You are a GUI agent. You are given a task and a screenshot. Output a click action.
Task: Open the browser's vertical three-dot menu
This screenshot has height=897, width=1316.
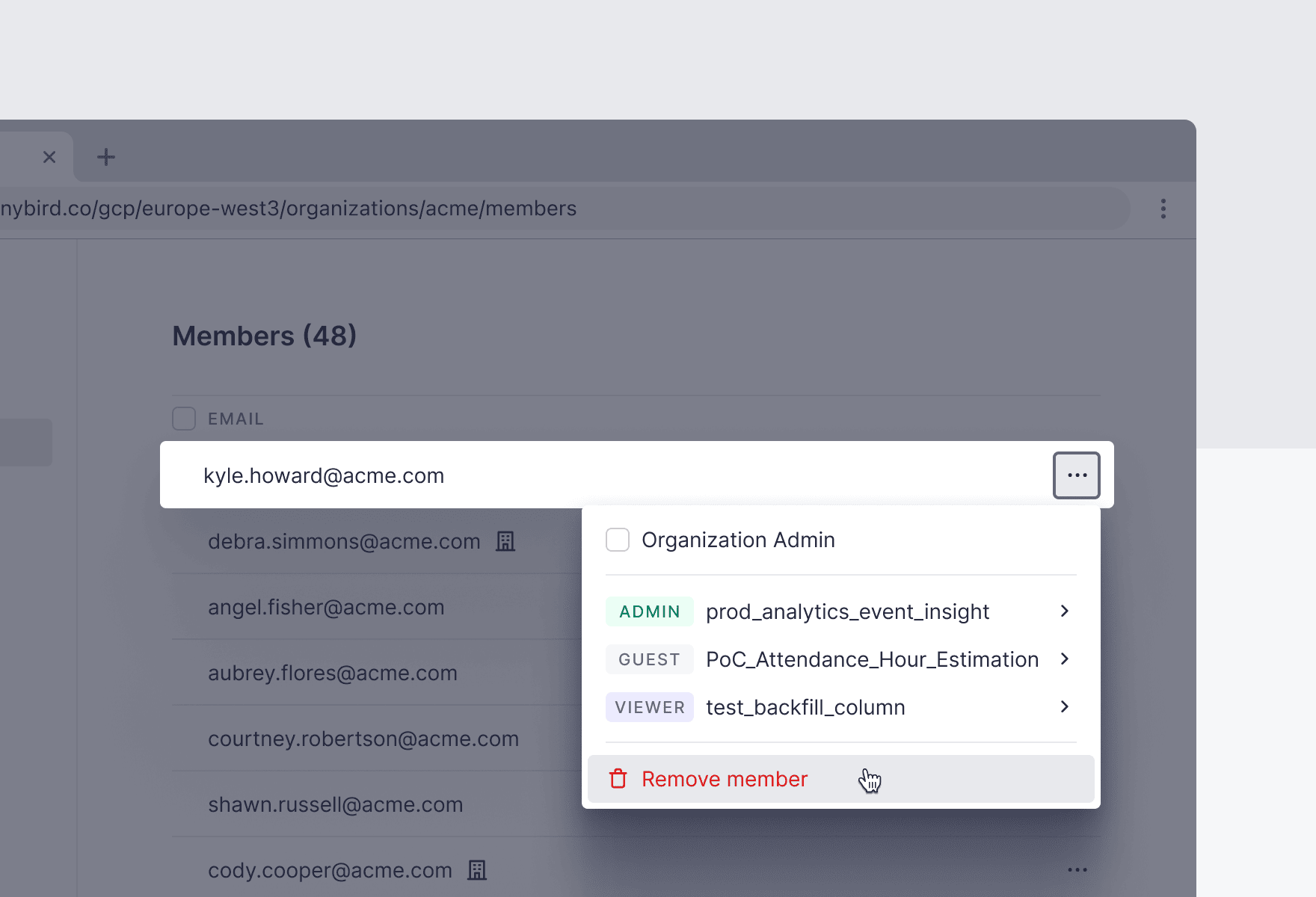point(1163,209)
